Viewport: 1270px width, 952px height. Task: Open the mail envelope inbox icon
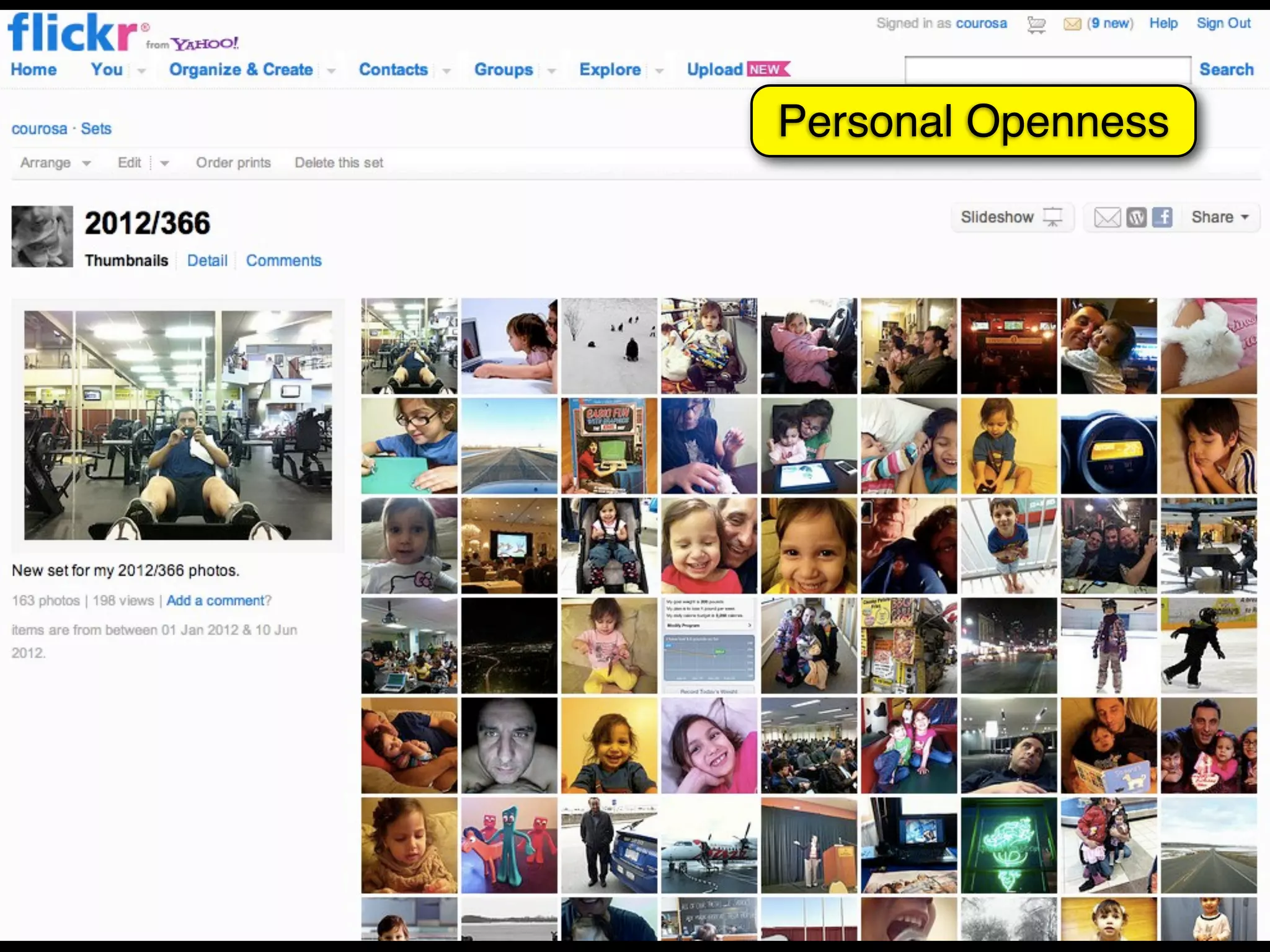point(1072,24)
